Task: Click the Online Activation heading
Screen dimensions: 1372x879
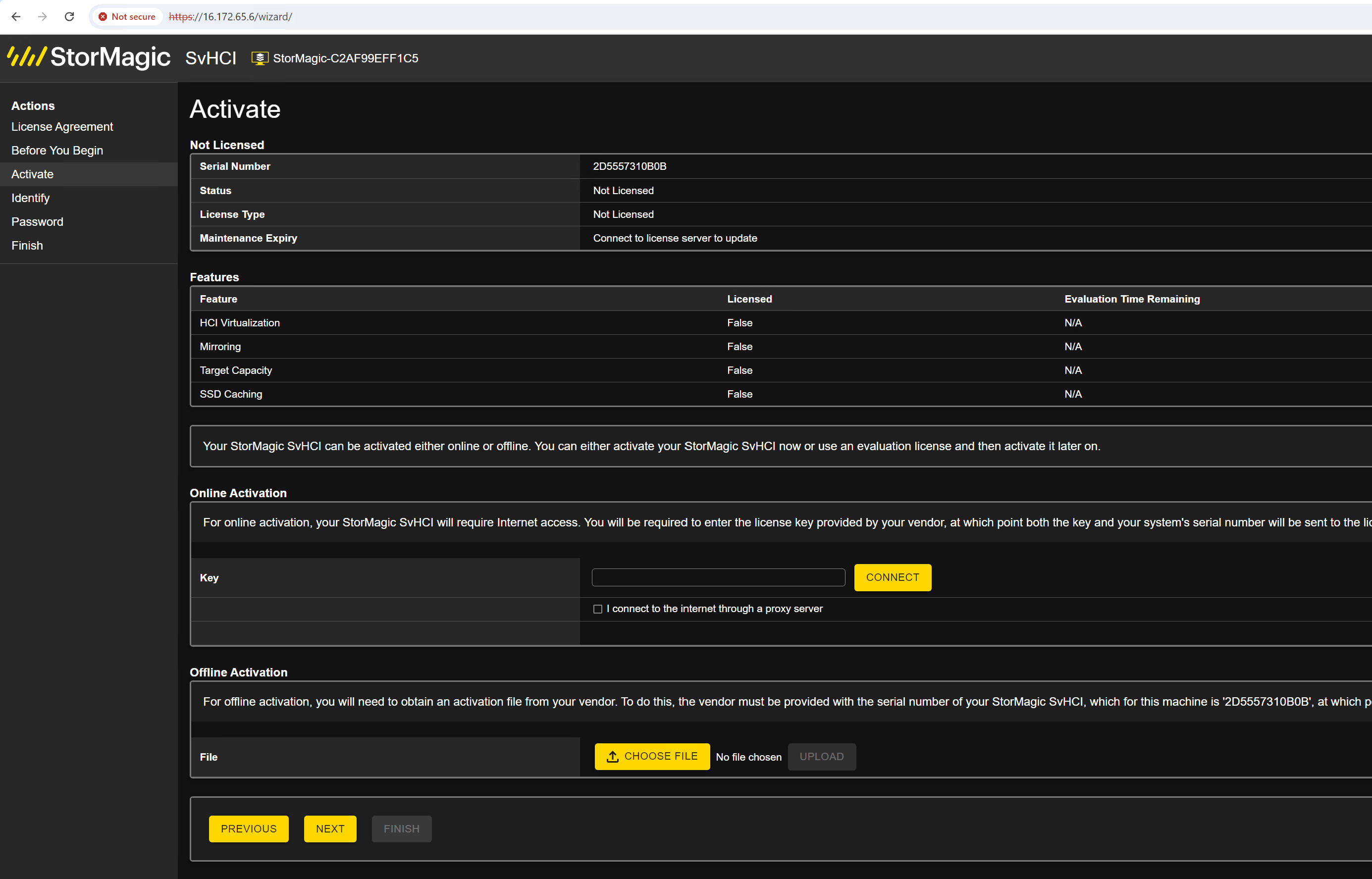Action: pos(238,493)
